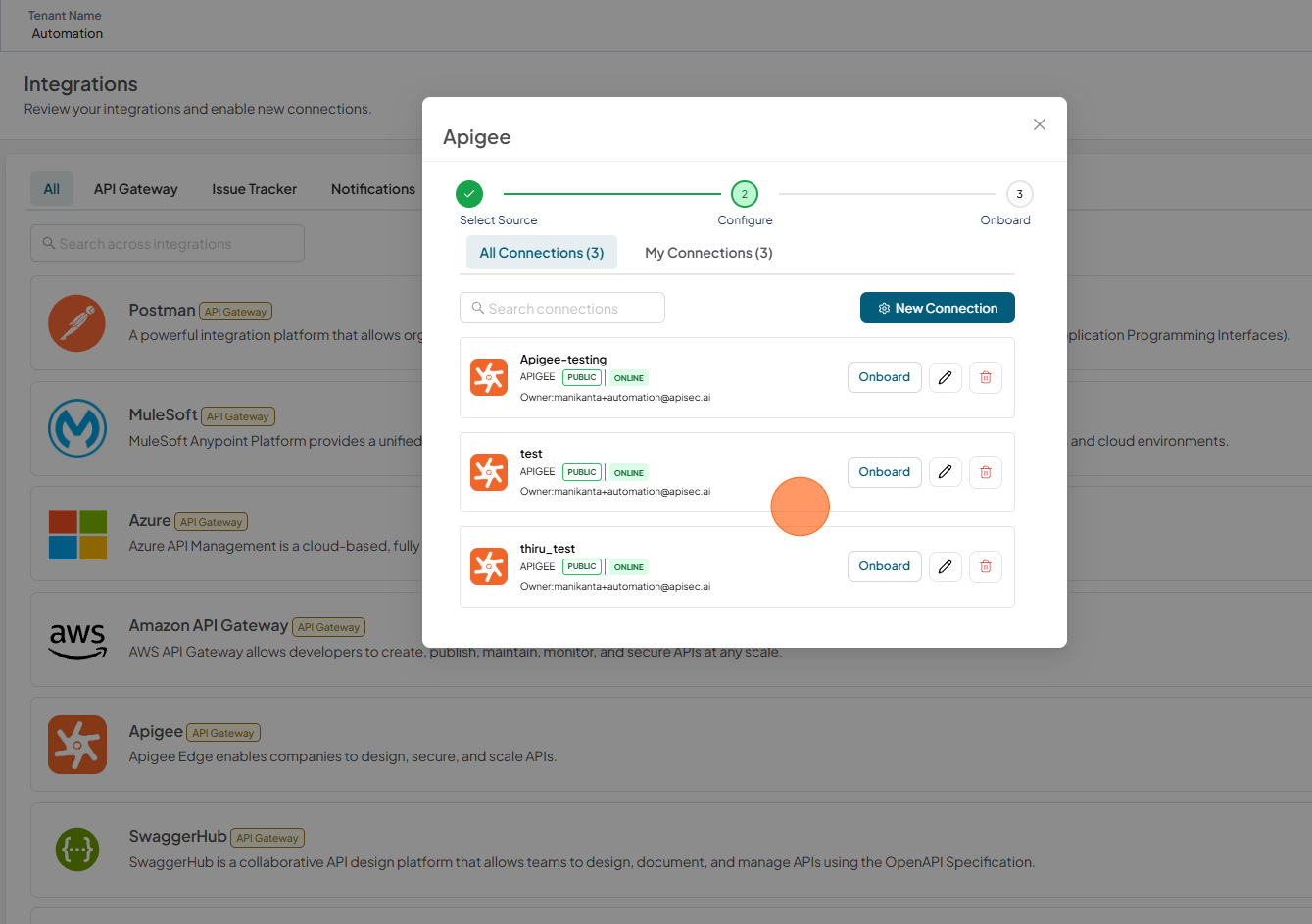Click the completed Select Source step checkmark
The width and height of the screenshot is (1312, 924).
(469, 194)
